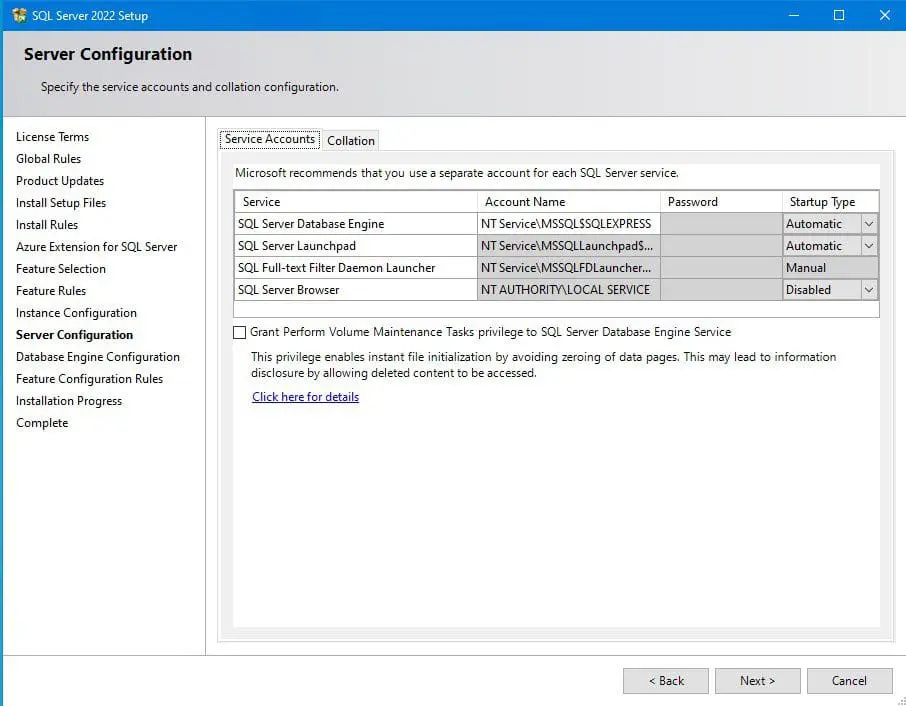Open startup type dropdown for SQL Server Database Engine
The width and height of the screenshot is (906, 706).
870,223
